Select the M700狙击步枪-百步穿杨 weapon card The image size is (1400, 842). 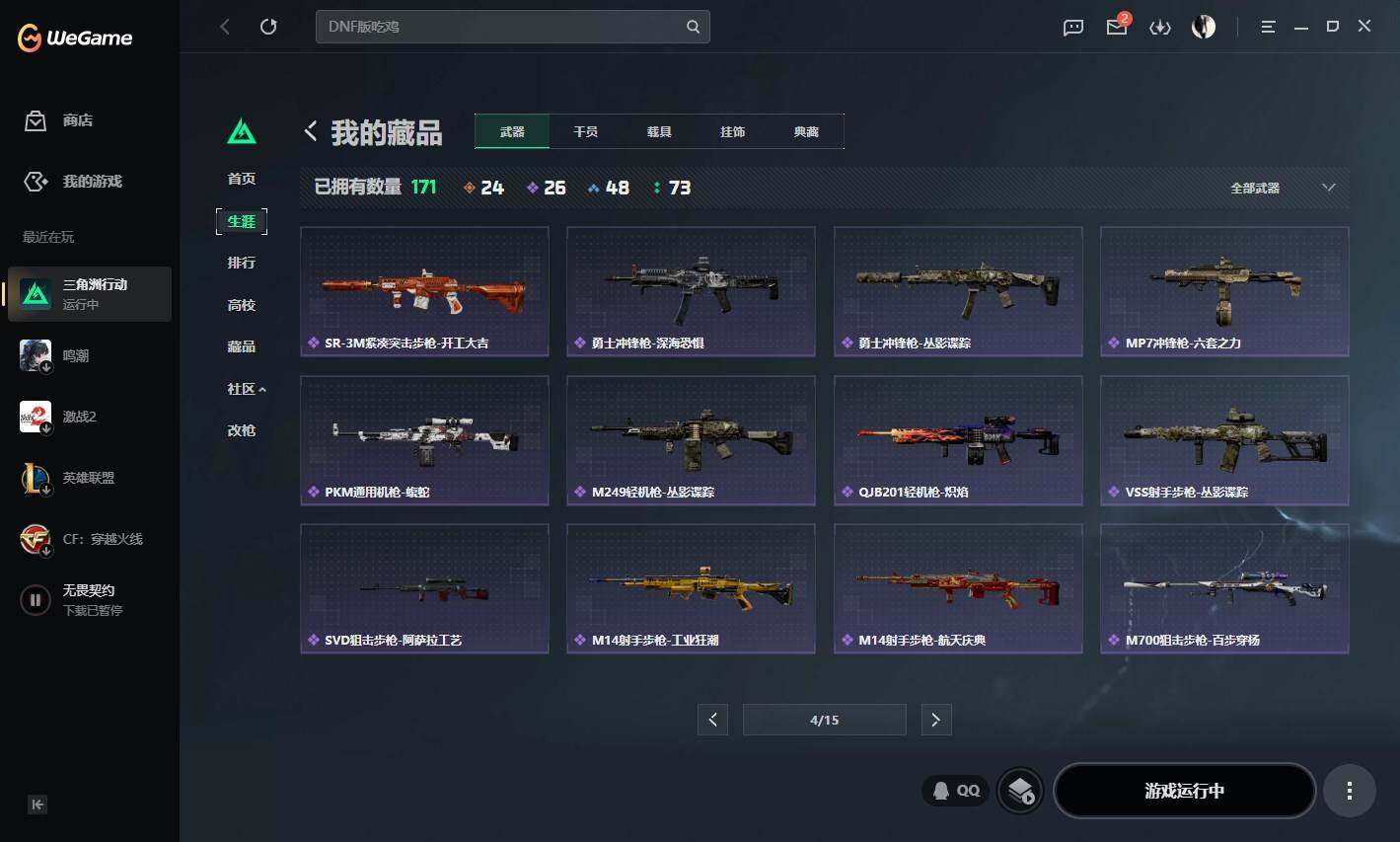click(1224, 588)
